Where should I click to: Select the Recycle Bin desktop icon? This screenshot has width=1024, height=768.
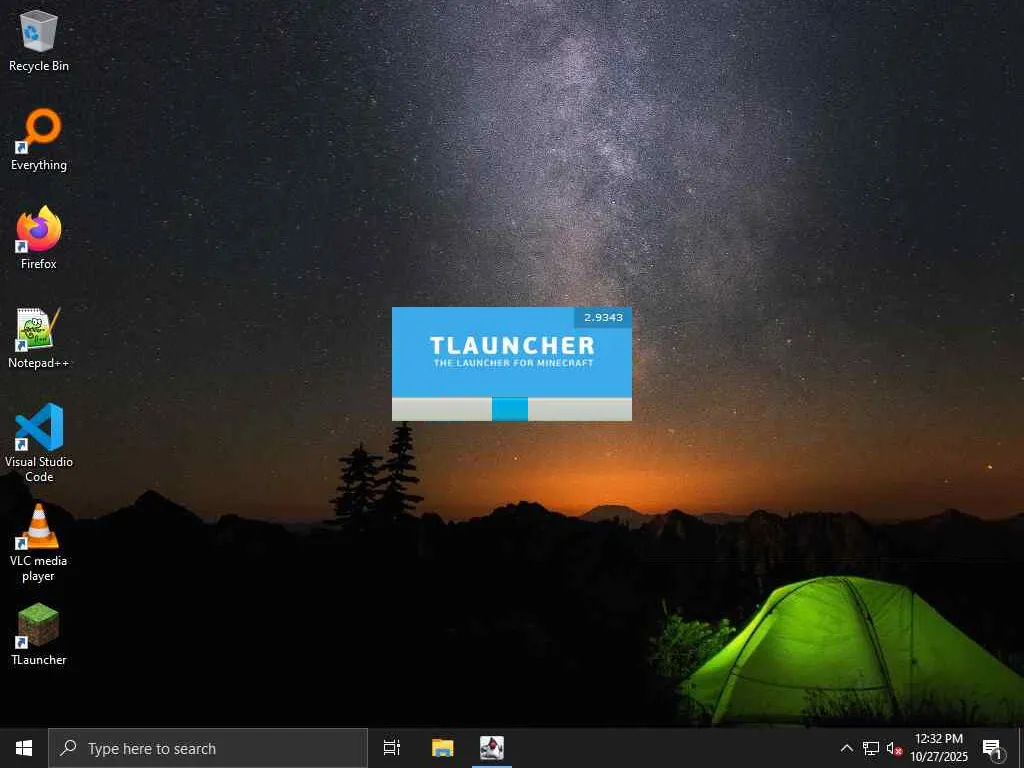click(x=39, y=40)
